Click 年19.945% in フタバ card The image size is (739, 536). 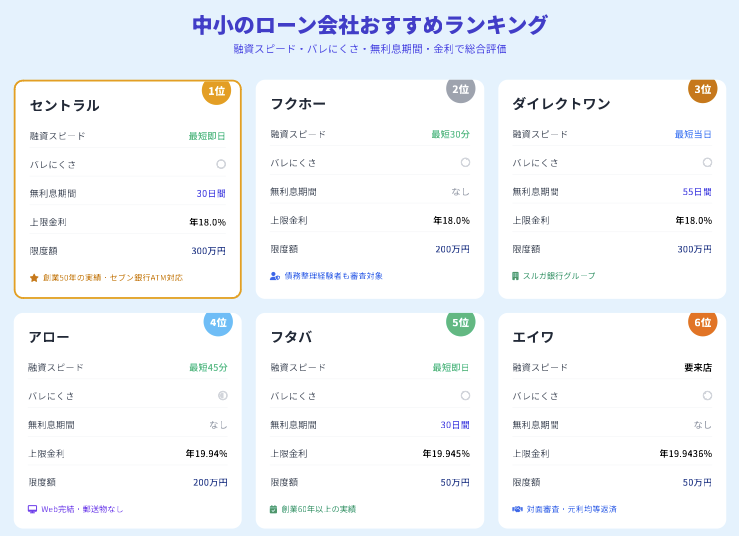click(x=446, y=454)
